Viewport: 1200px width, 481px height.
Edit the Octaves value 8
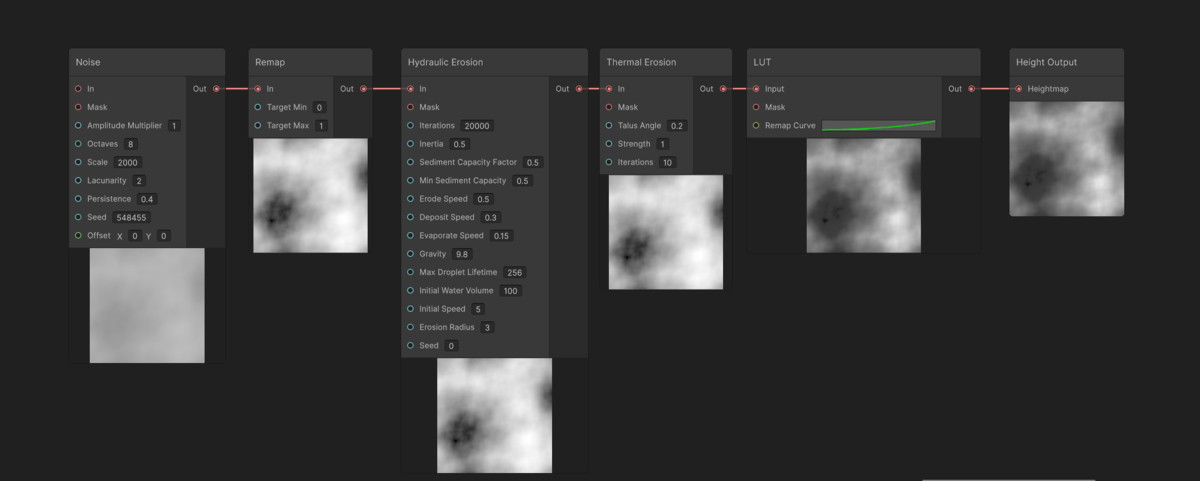point(131,144)
